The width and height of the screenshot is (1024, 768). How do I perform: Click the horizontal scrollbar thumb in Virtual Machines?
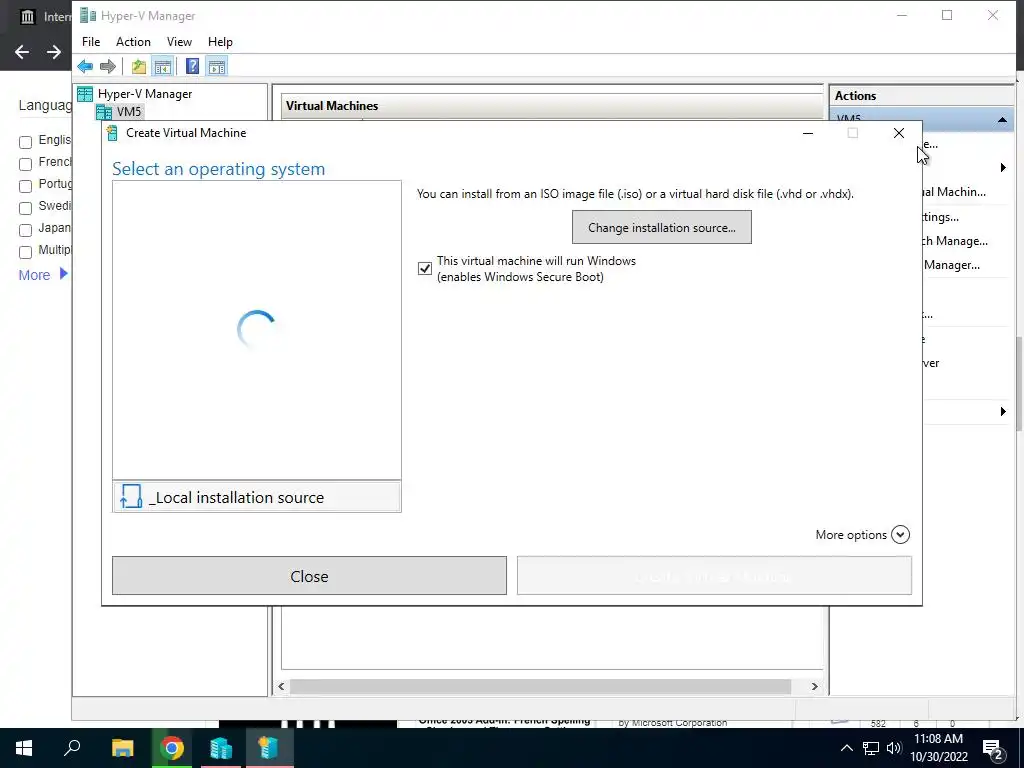tap(540, 686)
